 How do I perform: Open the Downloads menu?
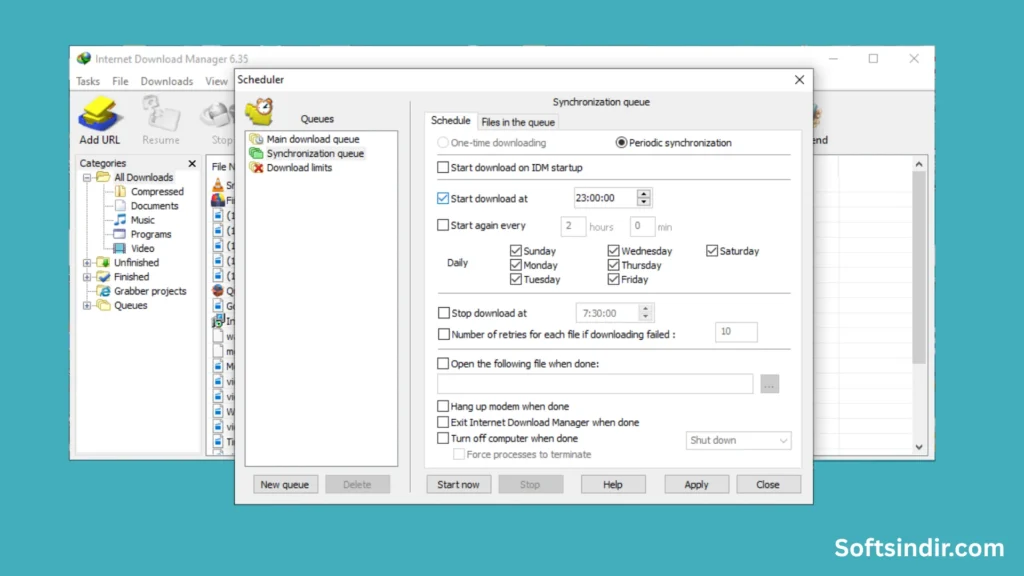[x=166, y=81]
